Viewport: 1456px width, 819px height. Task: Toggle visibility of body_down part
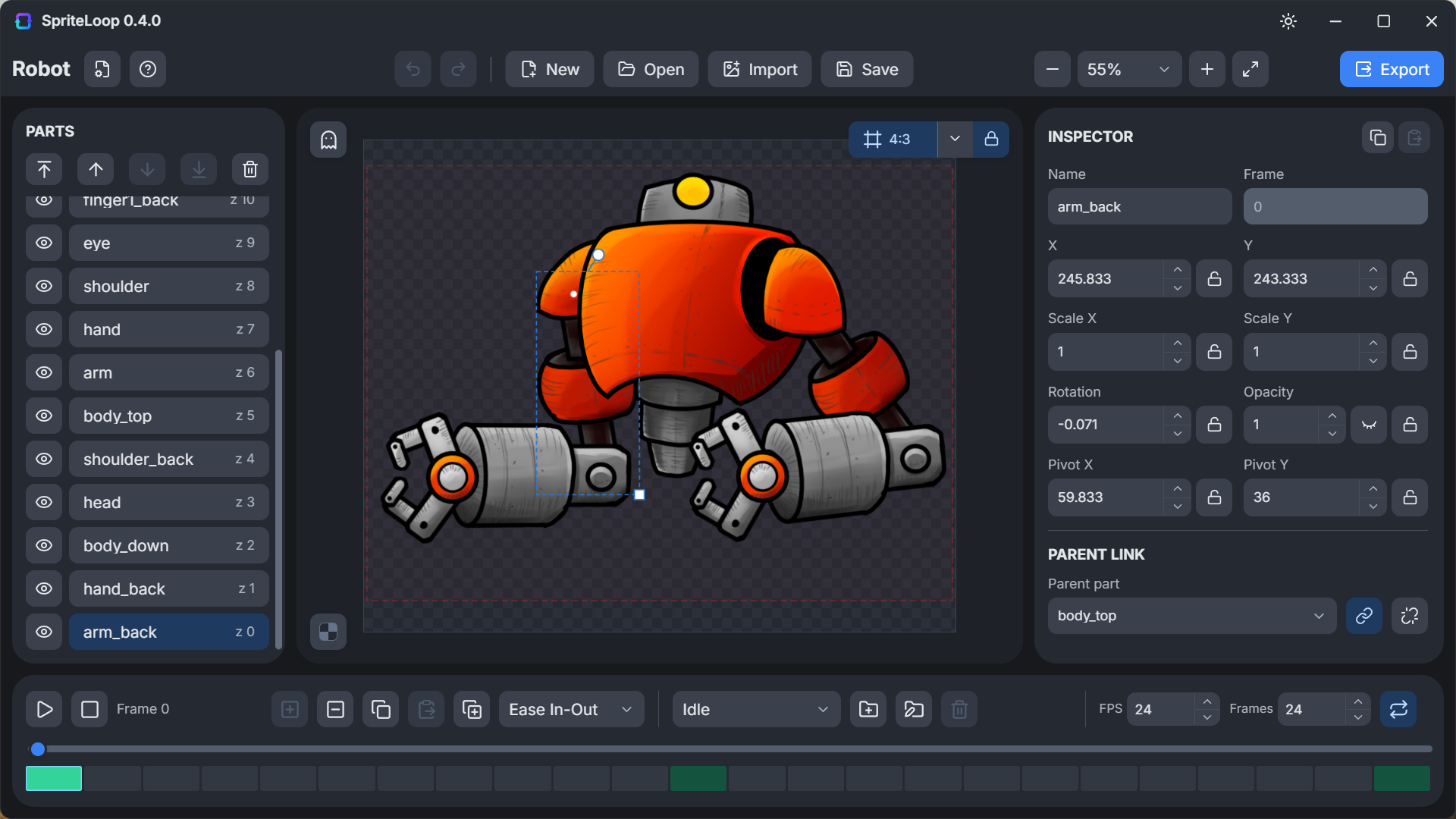point(44,545)
